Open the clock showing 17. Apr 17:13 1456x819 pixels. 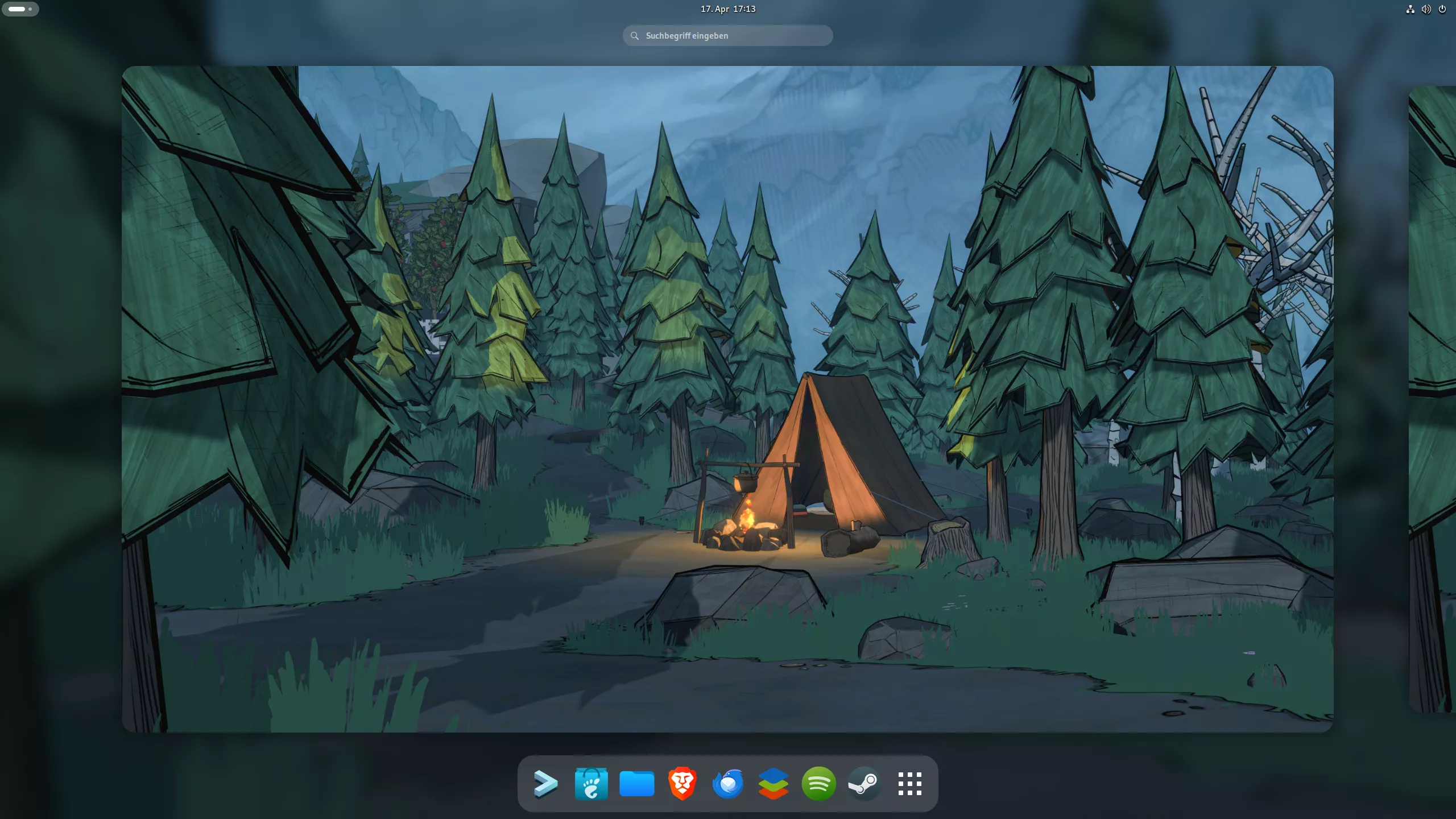pyautogui.click(x=728, y=9)
